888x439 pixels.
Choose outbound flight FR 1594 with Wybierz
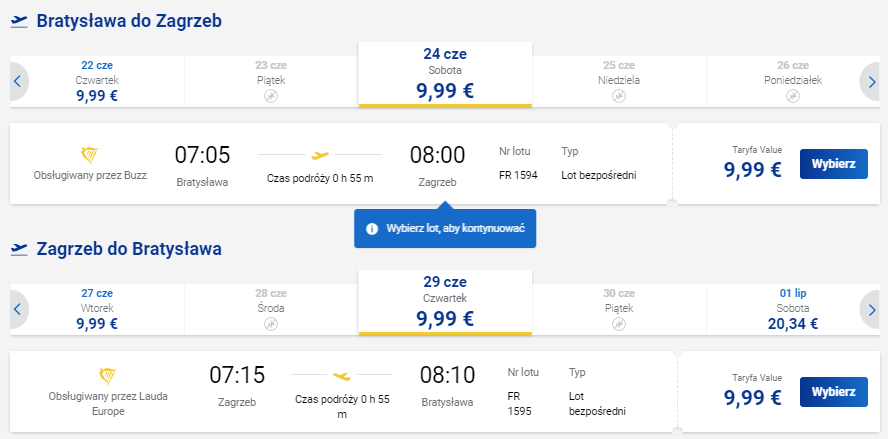tap(834, 164)
